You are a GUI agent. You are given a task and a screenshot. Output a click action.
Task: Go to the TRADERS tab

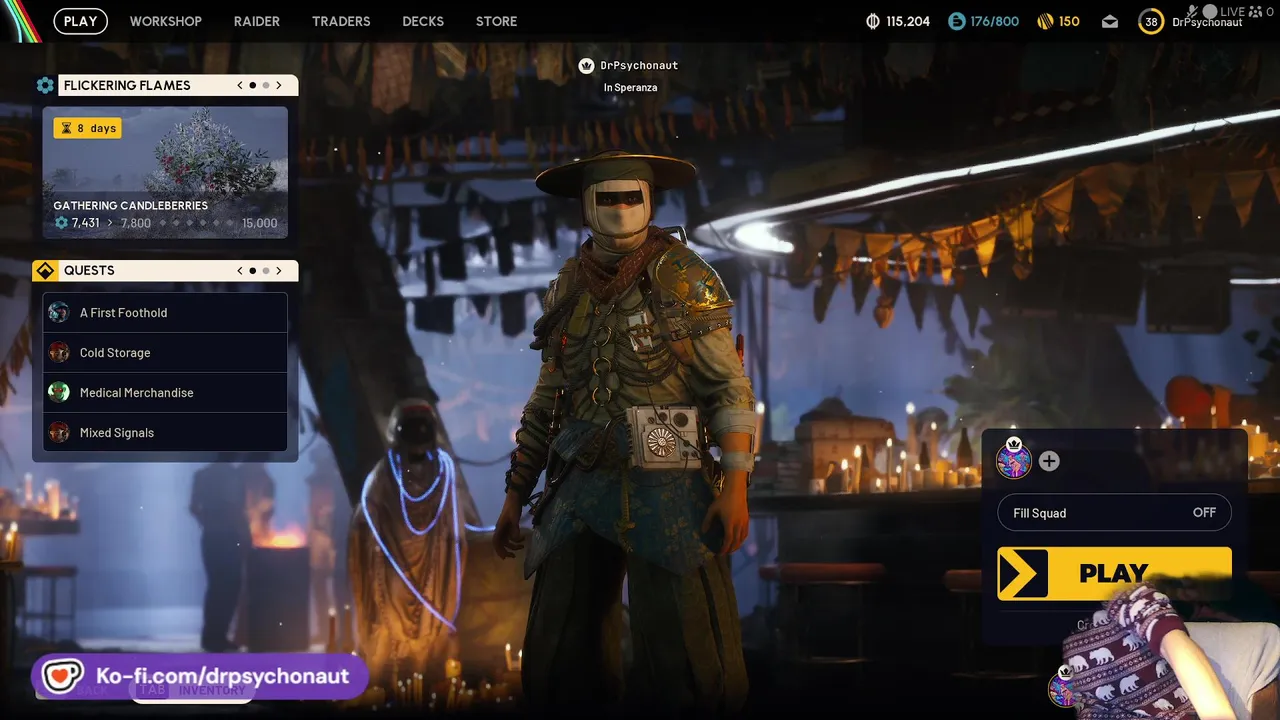point(341,21)
